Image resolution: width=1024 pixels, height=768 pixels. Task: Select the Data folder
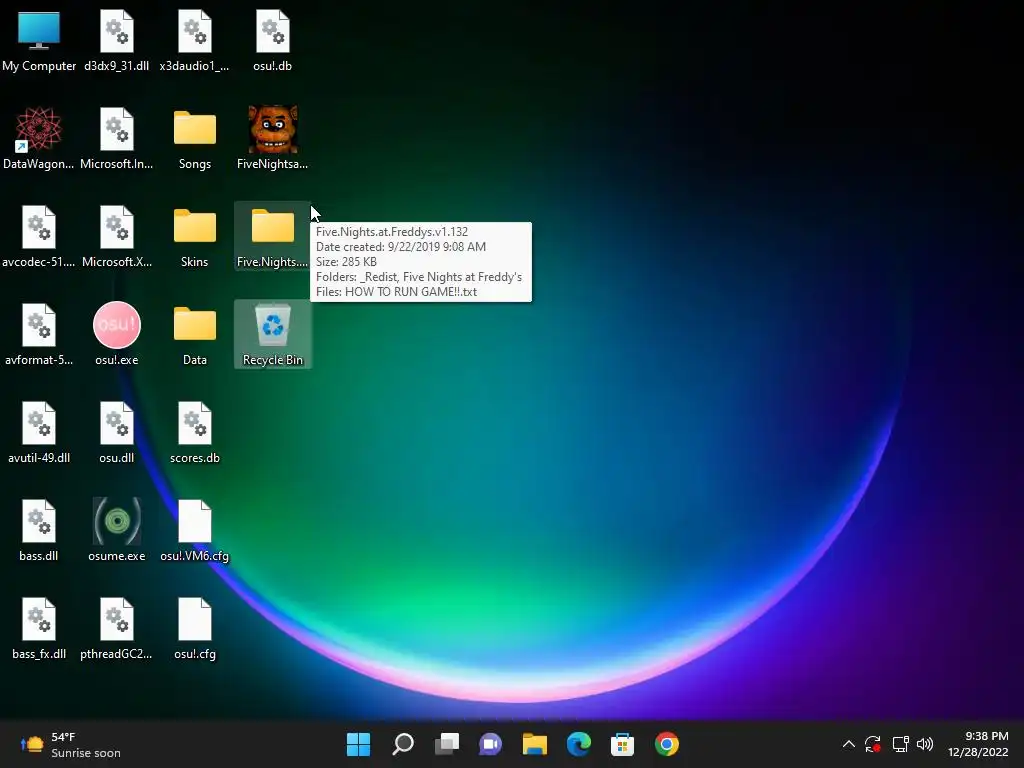[x=195, y=334]
